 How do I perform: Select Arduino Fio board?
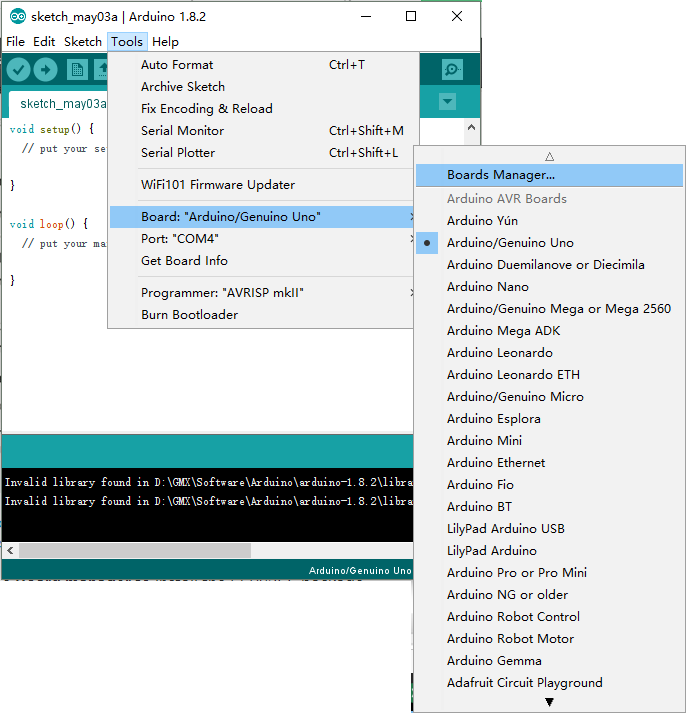[549, 485]
